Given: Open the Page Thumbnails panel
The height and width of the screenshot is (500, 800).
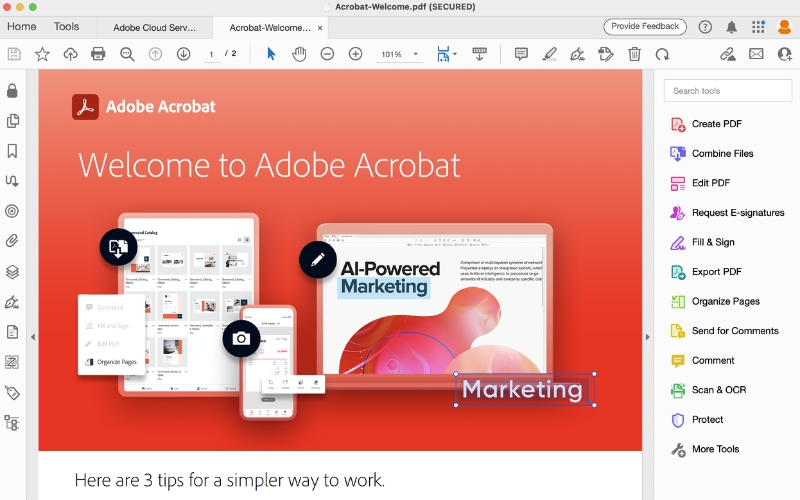Looking at the screenshot, I should click(12, 121).
